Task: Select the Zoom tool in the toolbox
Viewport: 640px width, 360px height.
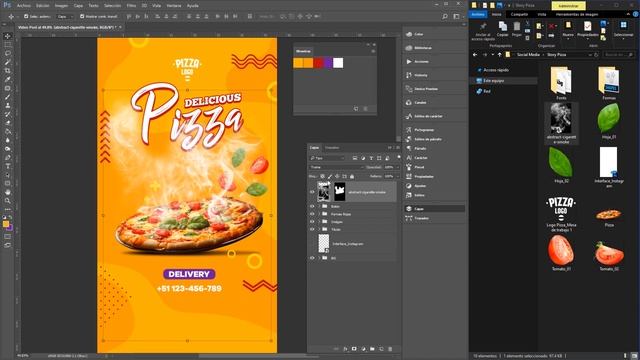Action: (x=7, y=201)
